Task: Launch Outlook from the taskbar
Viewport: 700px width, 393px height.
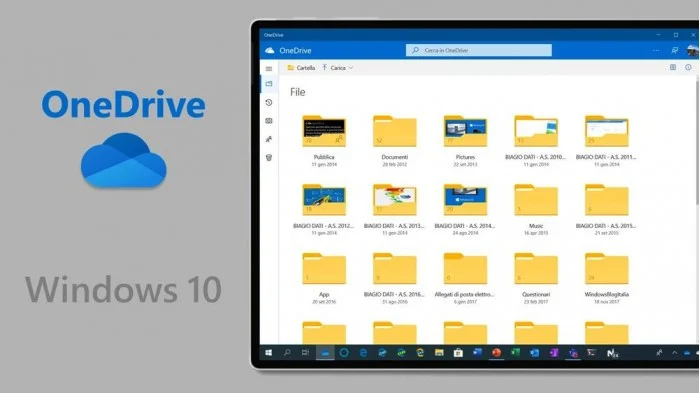Action: [534, 353]
